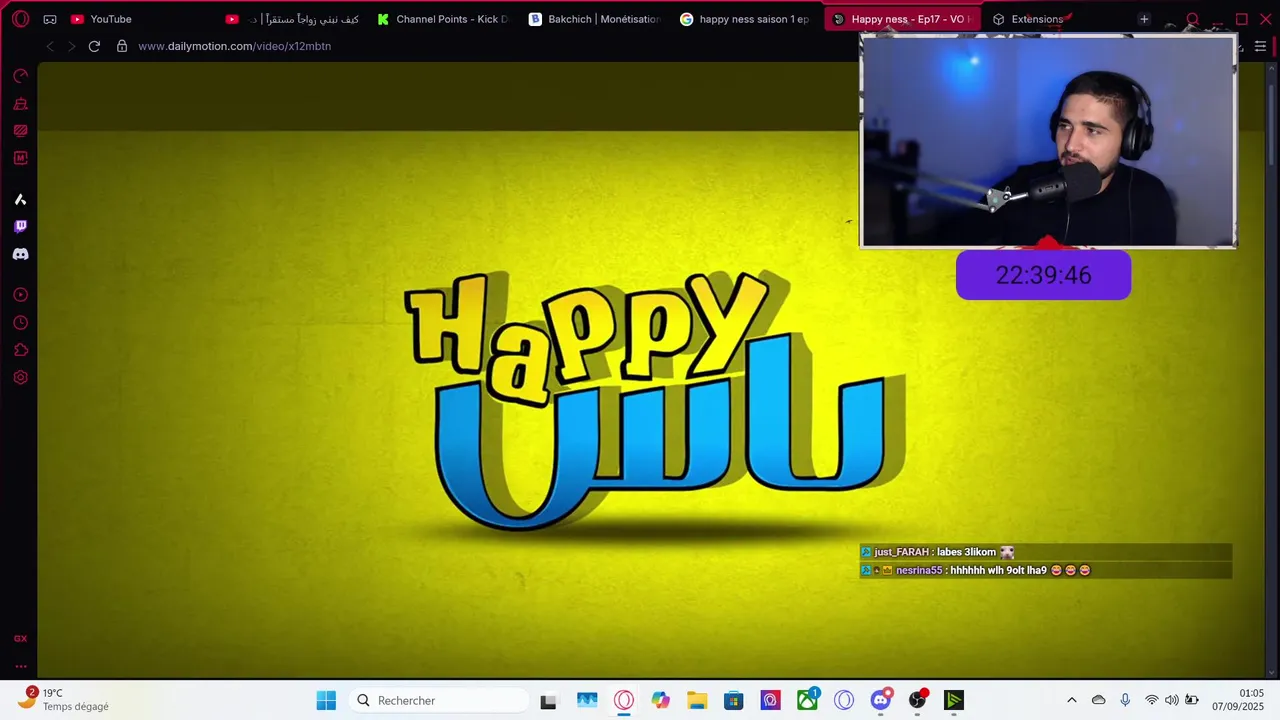This screenshot has height=720, width=1280.
Task: Open Wi-Fi network tray icon
Action: point(1152,700)
